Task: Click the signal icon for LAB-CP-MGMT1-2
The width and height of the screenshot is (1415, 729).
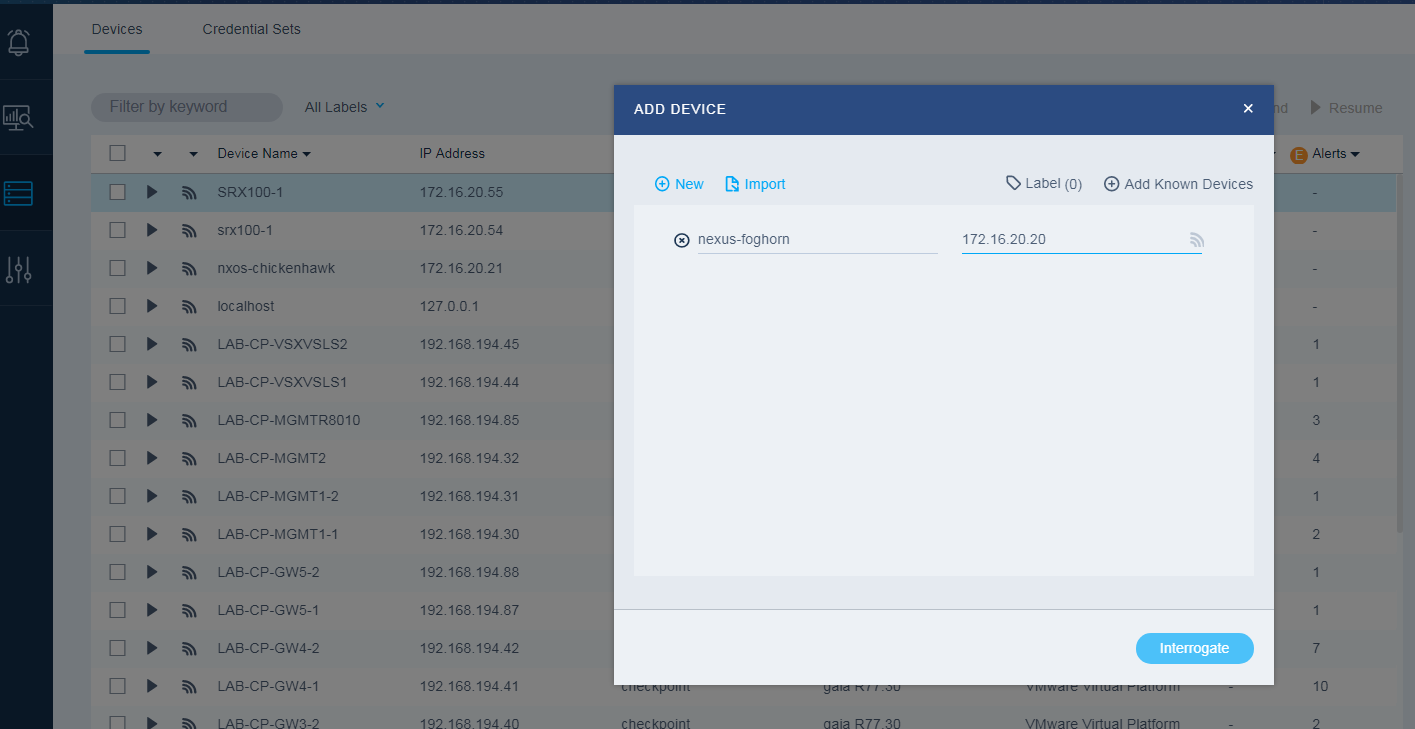Action: click(x=189, y=496)
